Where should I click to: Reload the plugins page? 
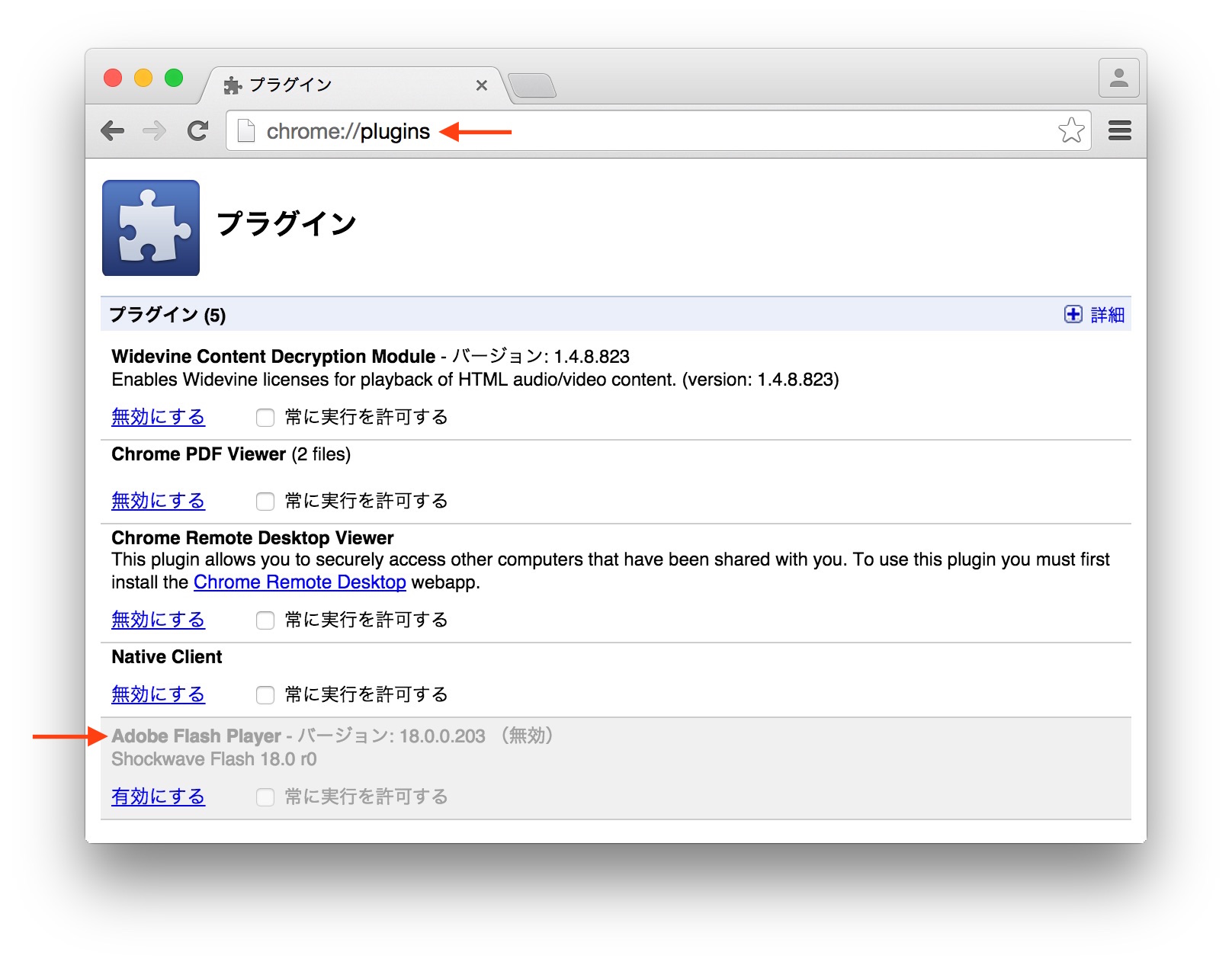pyautogui.click(x=198, y=131)
